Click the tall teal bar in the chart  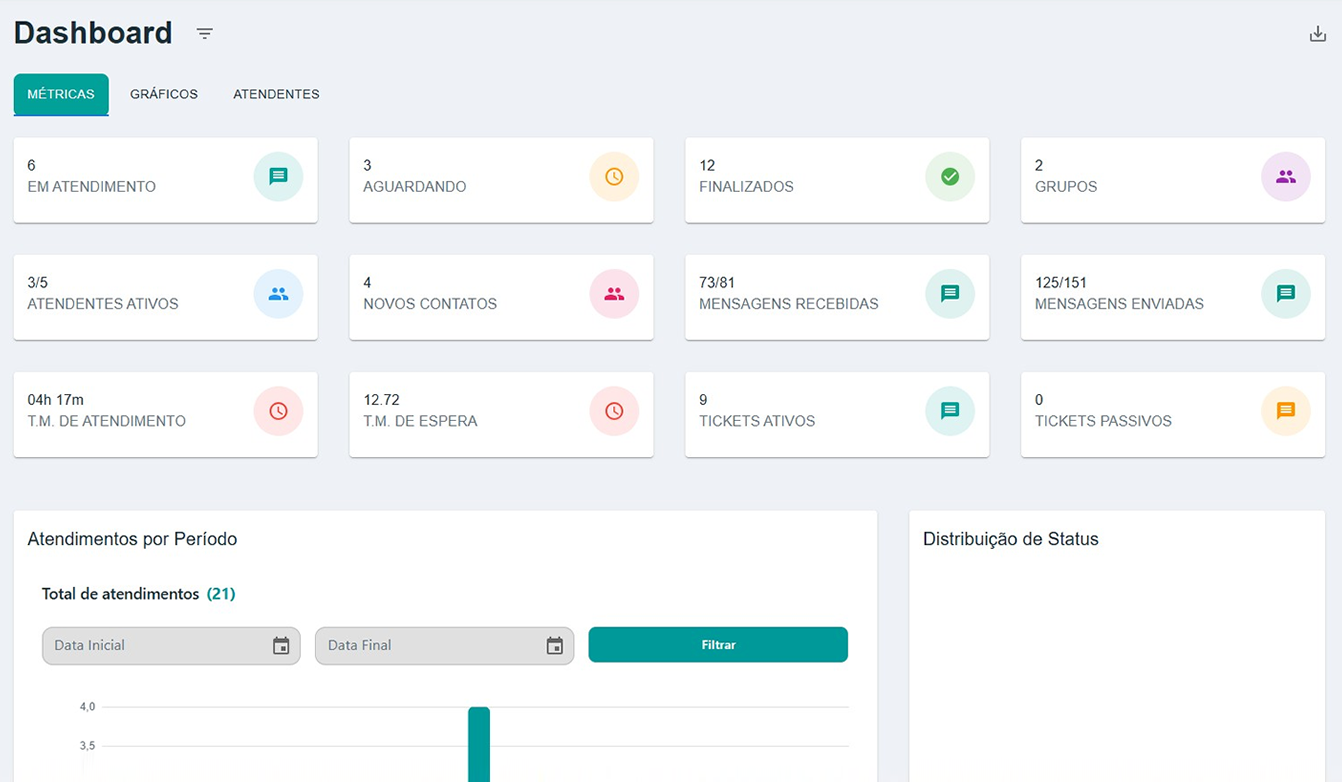(479, 744)
